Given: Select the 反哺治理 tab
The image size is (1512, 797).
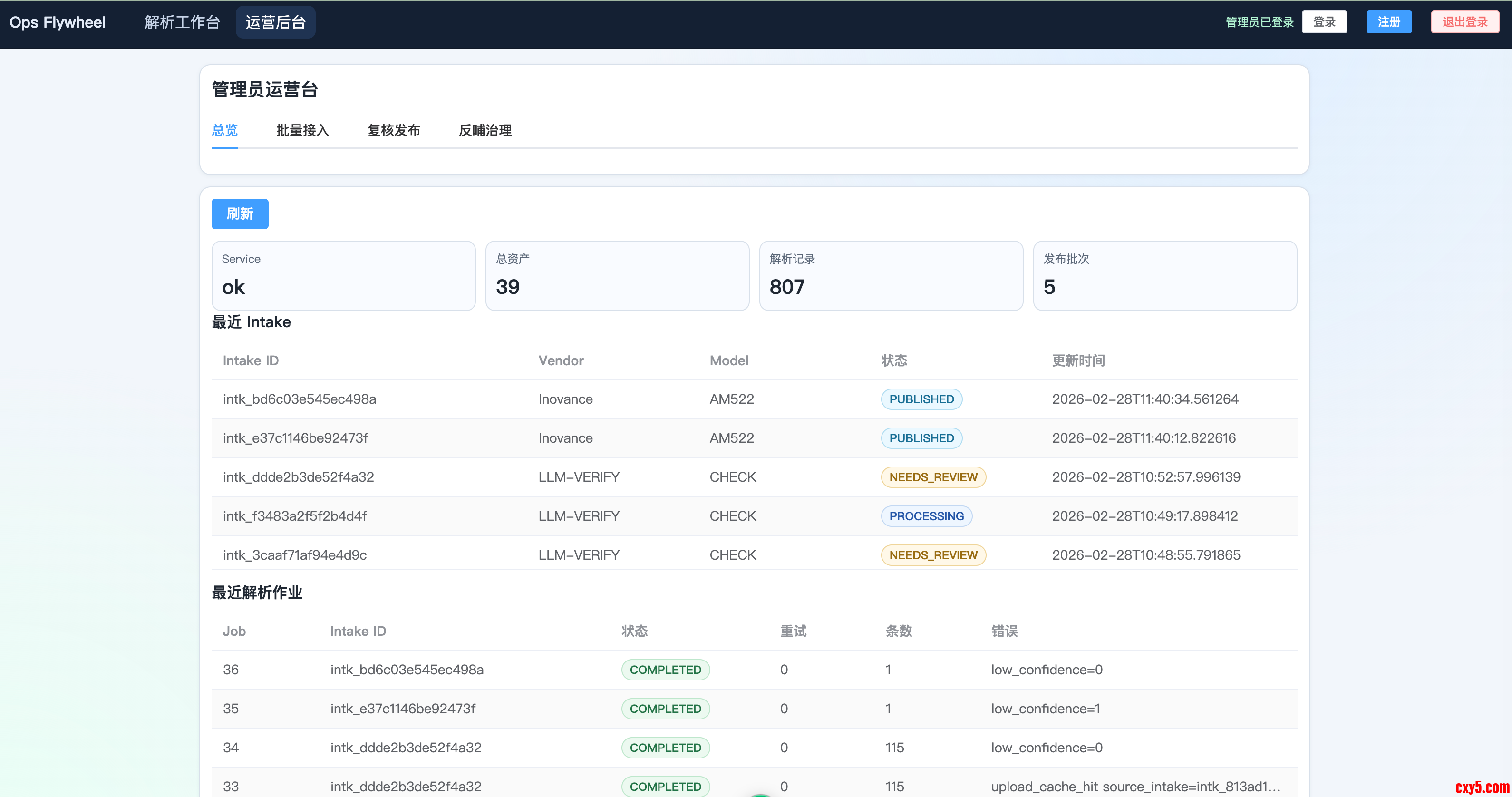Looking at the screenshot, I should [x=485, y=130].
